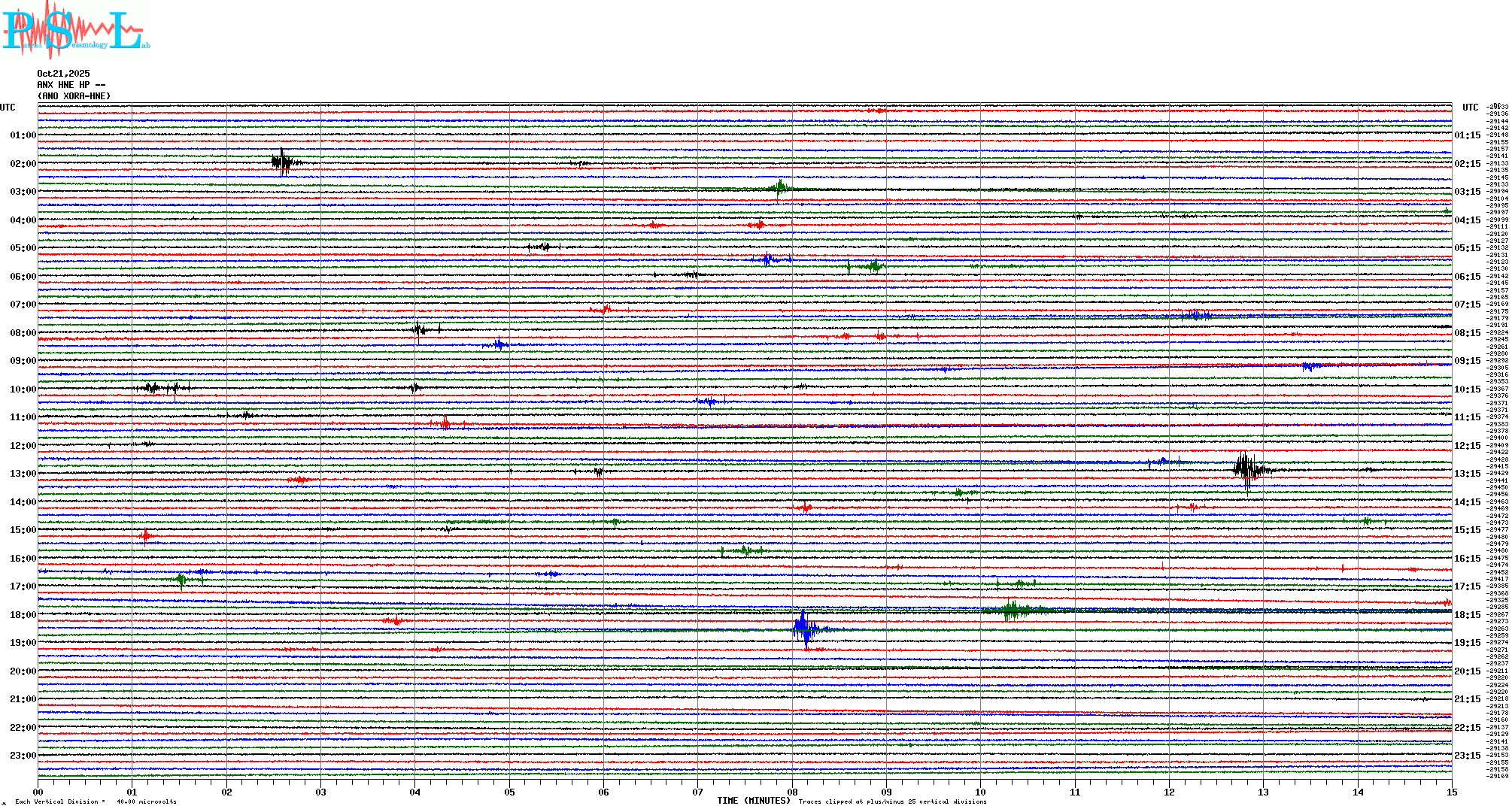Click minute tick 08 on the bottom axis
Image resolution: width=1512 pixels, height=812 pixels.
(792, 792)
